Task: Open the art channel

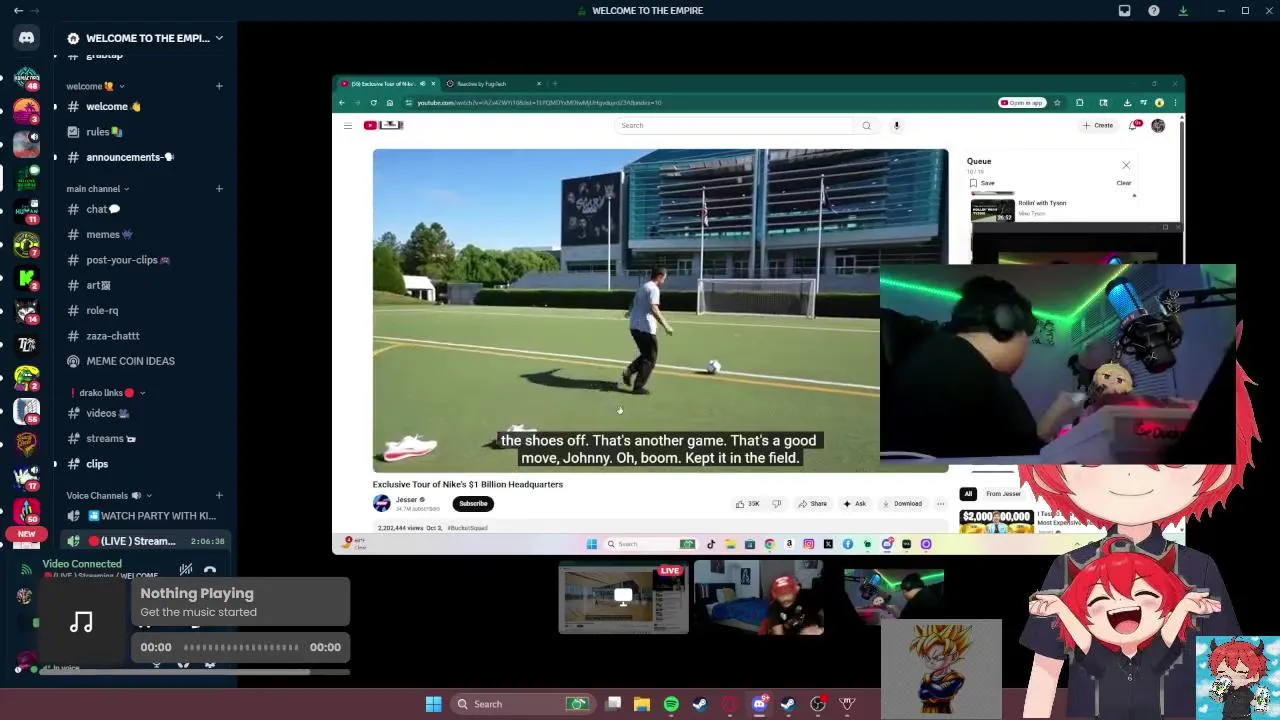Action: (144, 285)
